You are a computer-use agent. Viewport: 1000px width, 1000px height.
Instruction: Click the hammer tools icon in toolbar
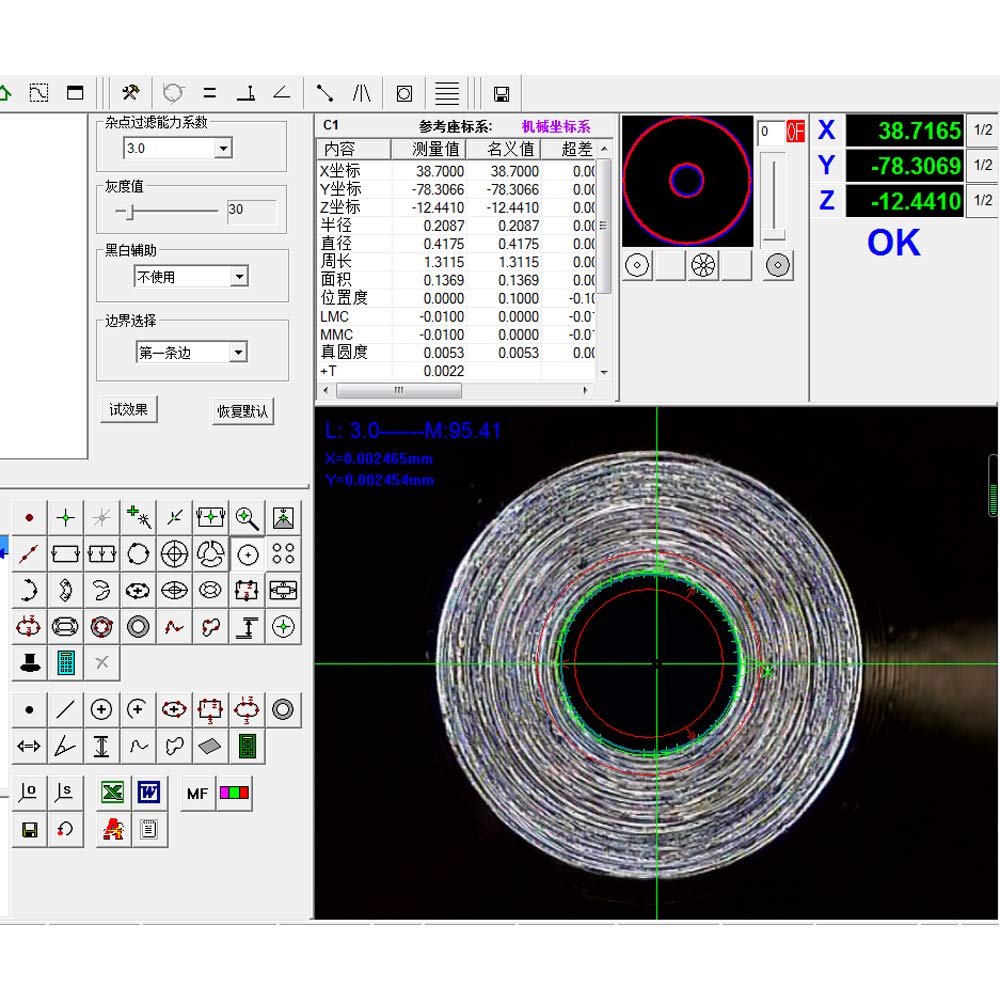130,93
